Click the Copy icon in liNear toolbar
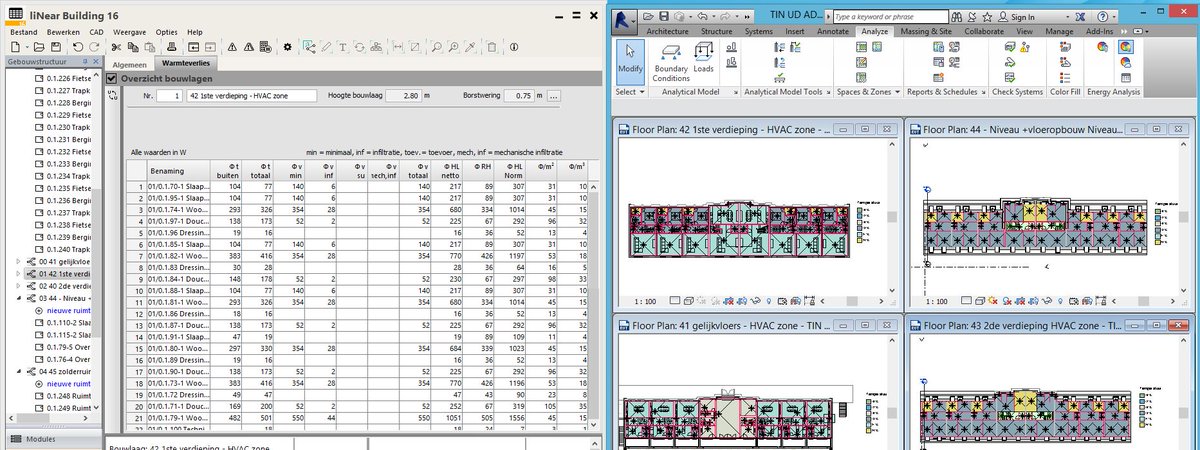1200x450 pixels. point(132,47)
